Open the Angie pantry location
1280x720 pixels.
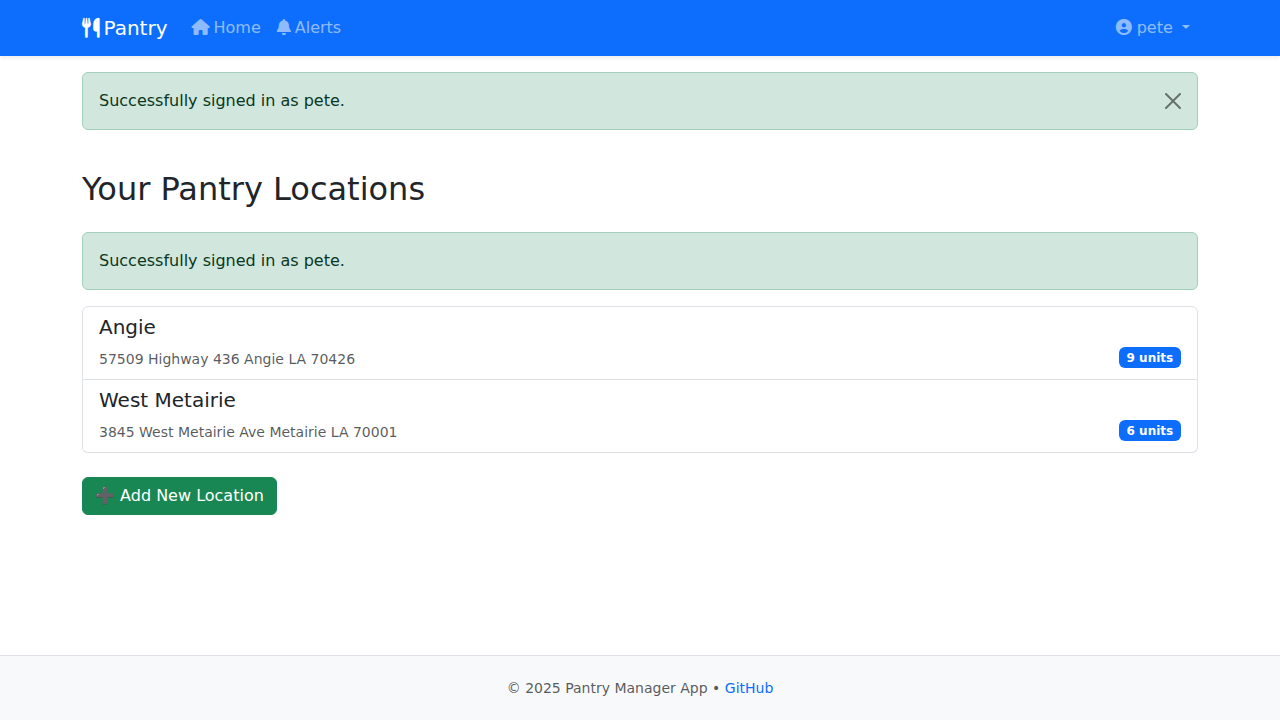[x=127, y=327]
